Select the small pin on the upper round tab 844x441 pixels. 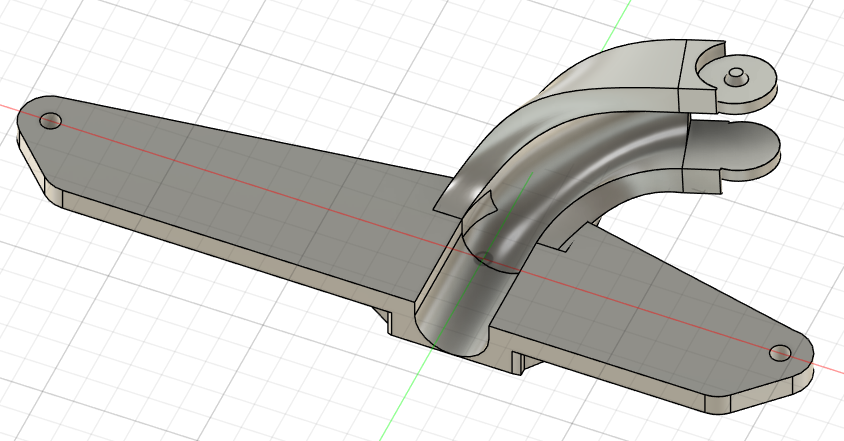coord(735,76)
